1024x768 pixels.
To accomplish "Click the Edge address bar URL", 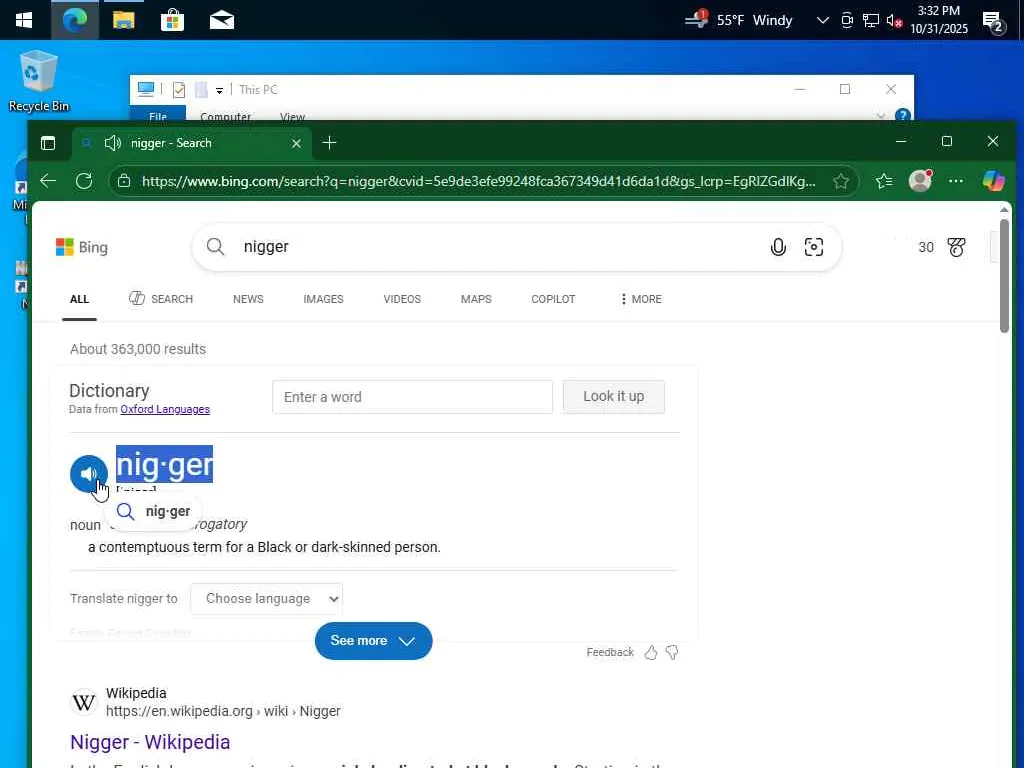I will [x=478, y=181].
